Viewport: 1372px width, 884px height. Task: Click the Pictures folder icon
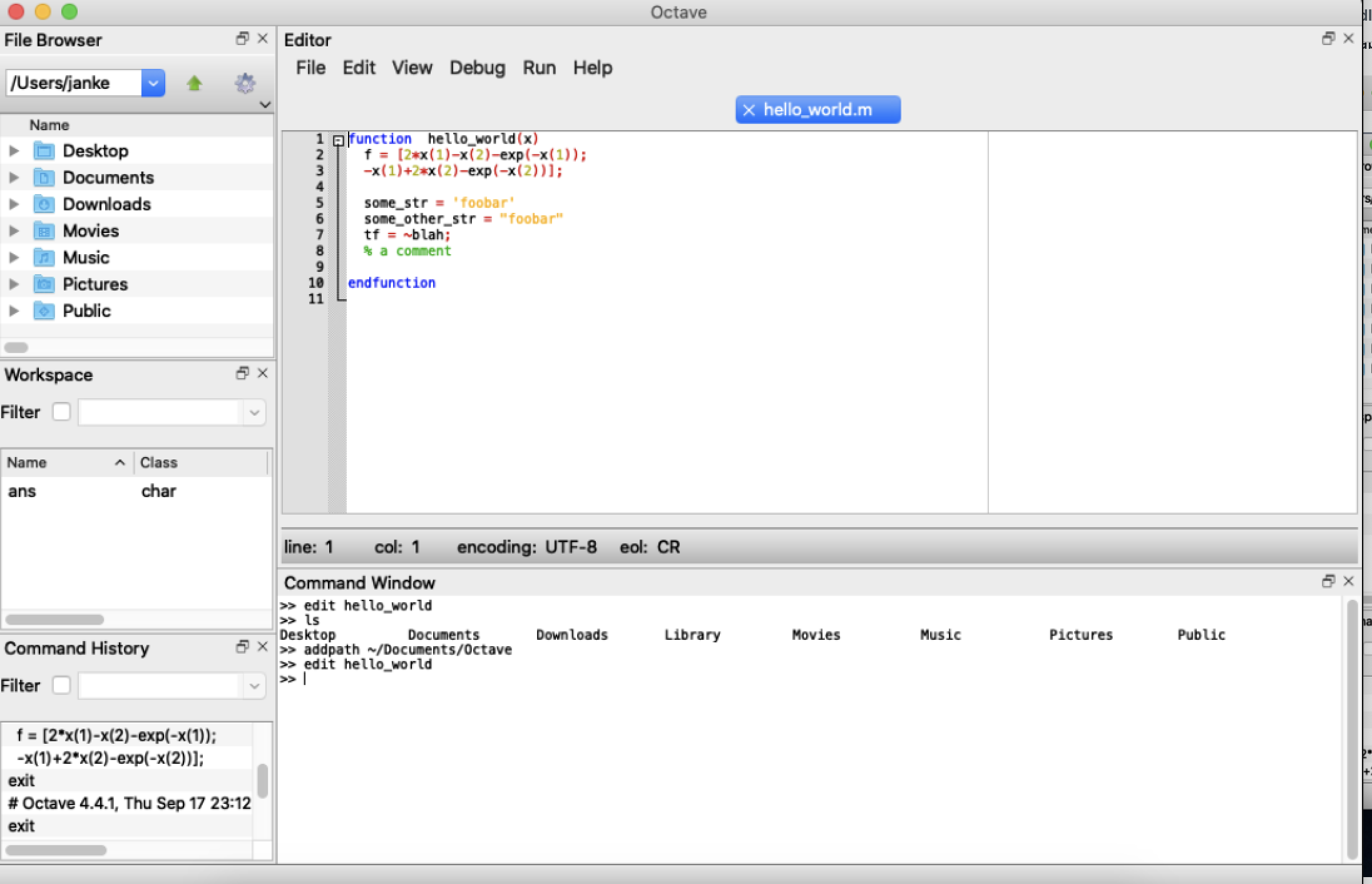[44, 284]
